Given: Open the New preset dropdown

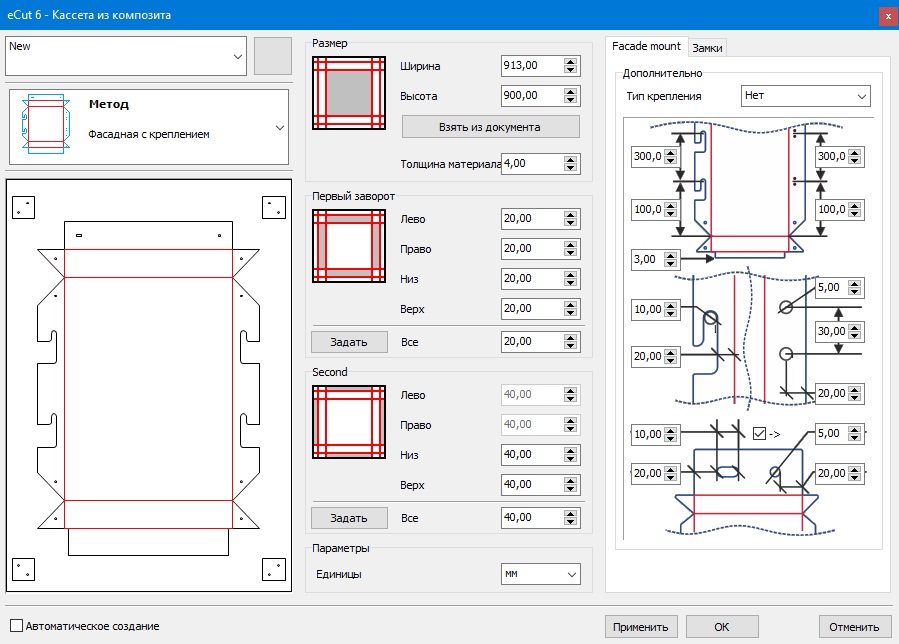Looking at the screenshot, I should [238, 58].
